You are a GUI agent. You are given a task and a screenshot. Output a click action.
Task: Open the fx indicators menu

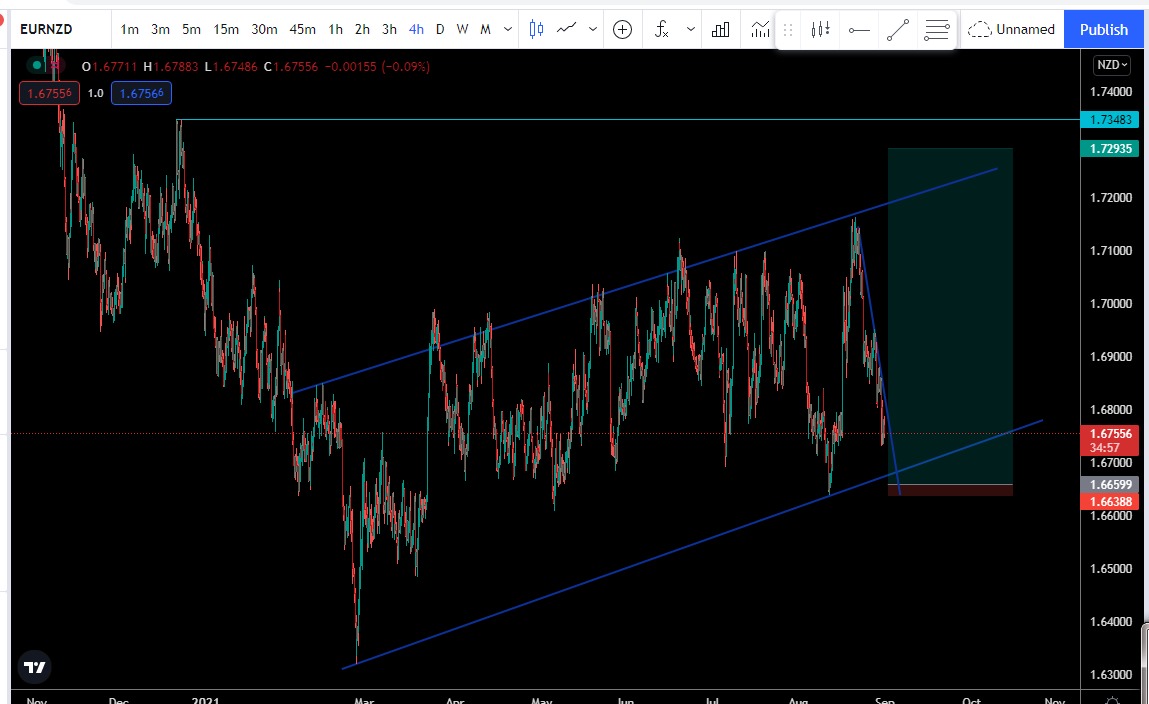coord(662,29)
